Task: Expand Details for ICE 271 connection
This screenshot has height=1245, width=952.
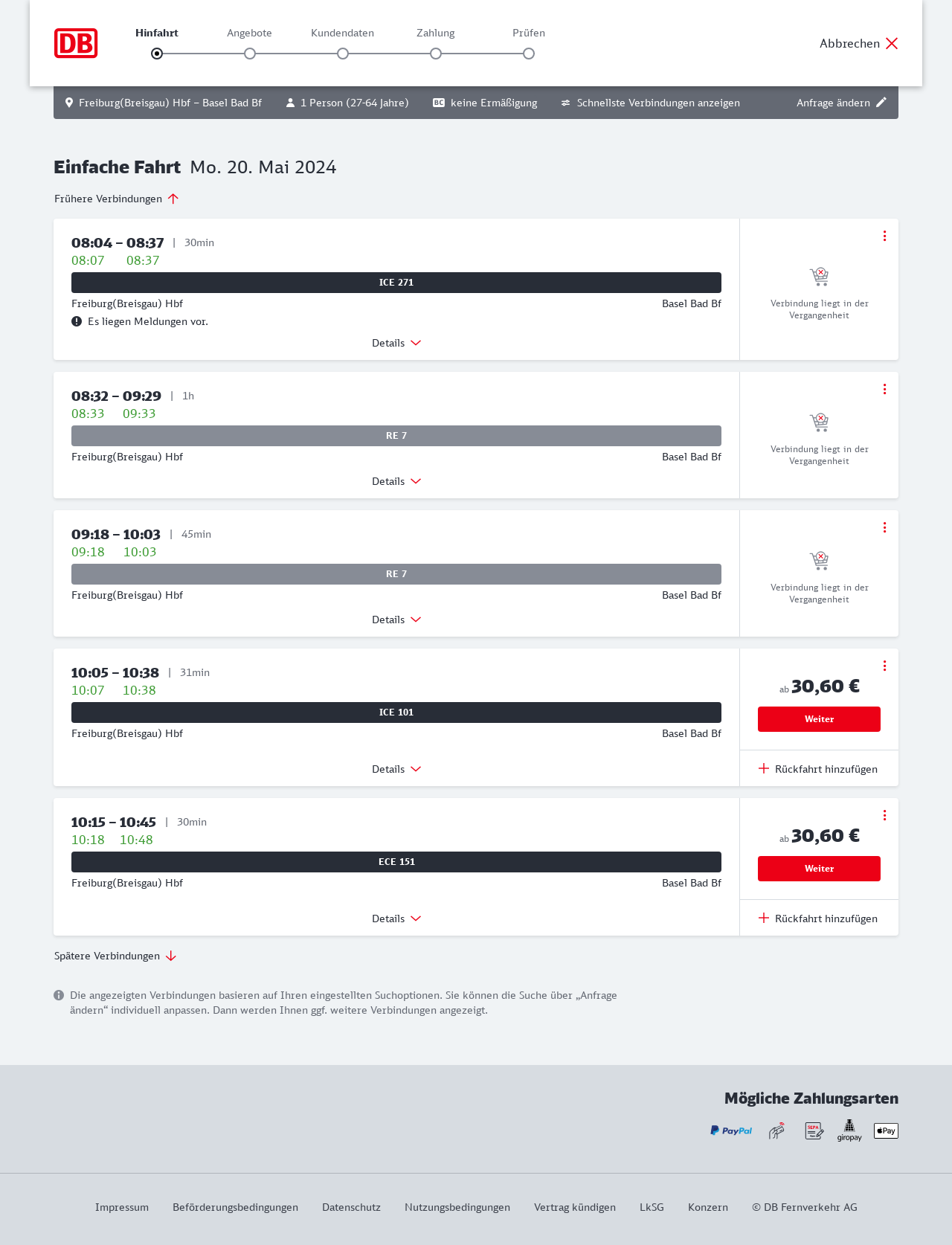Action: [x=396, y=343]
